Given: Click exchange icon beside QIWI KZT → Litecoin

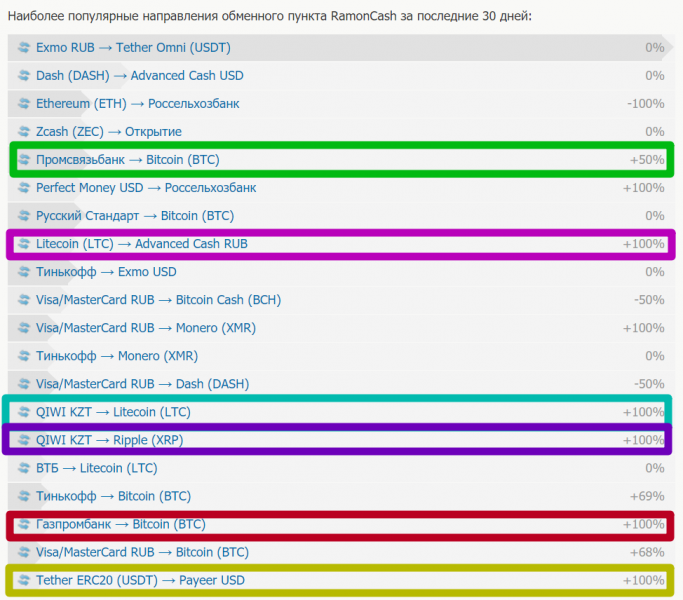Looking at the screenshot, I should 24,412.
